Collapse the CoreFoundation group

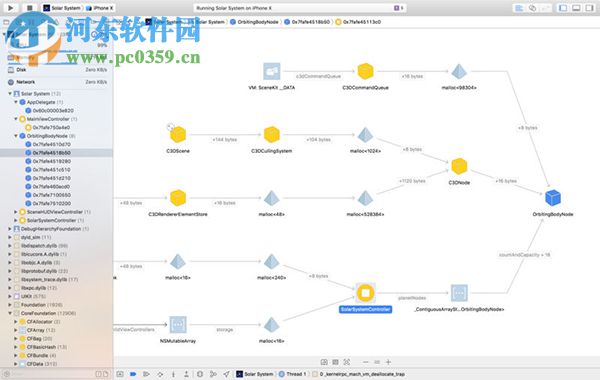(10, 313)
